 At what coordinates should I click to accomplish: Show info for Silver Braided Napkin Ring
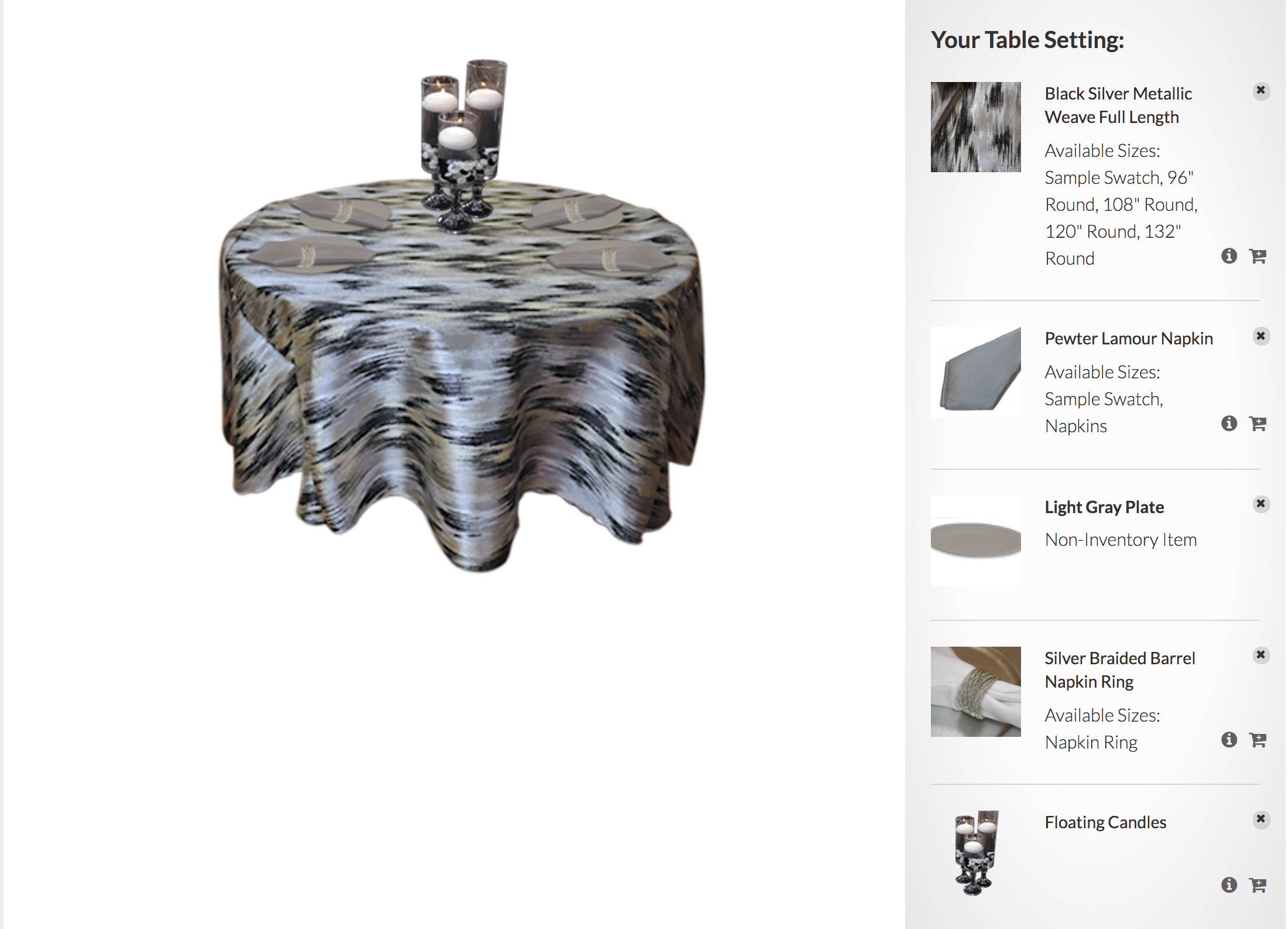[1229, 740]
